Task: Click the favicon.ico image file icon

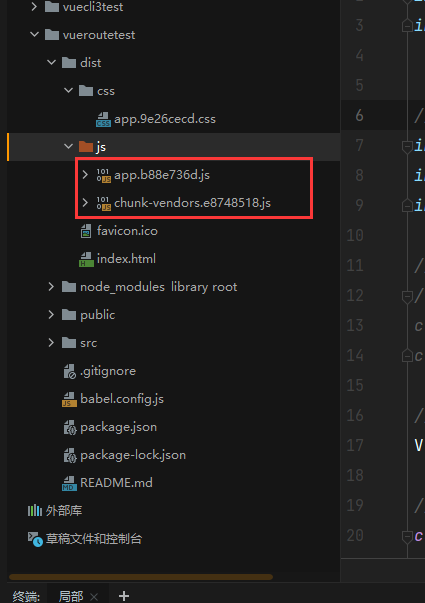Action: click(x=86, y=231)
